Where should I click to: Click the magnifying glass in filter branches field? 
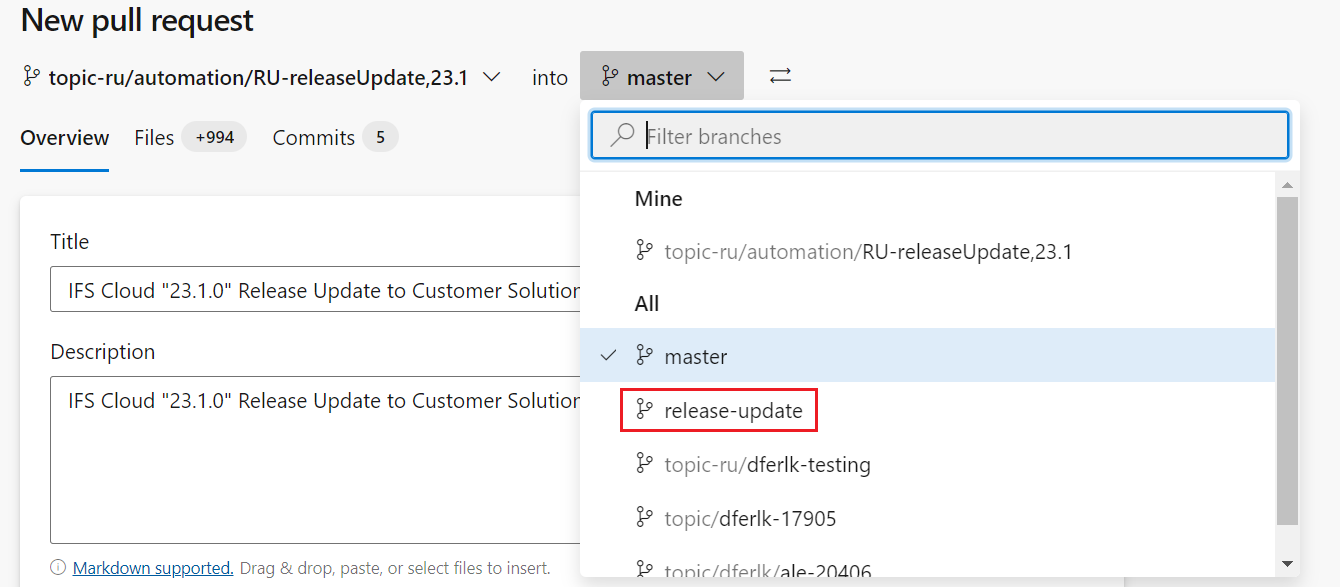point(621,135)
